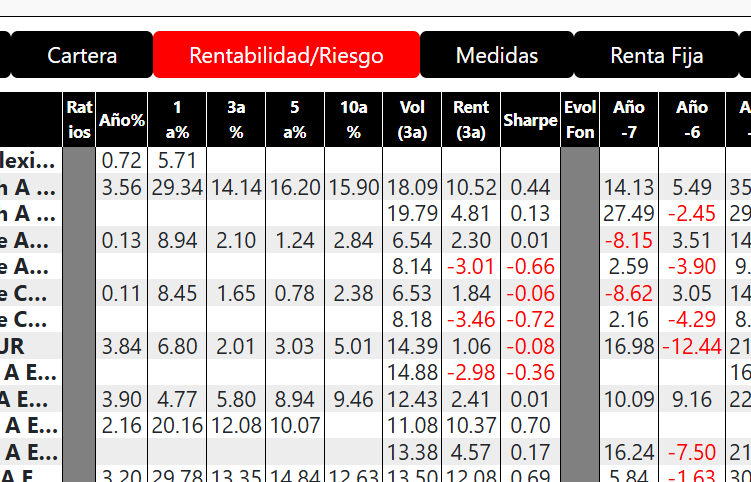Click the 3.84 Año% cell
Image resolution: width=751 pixels, height=482 pixels.
point(122,346)
